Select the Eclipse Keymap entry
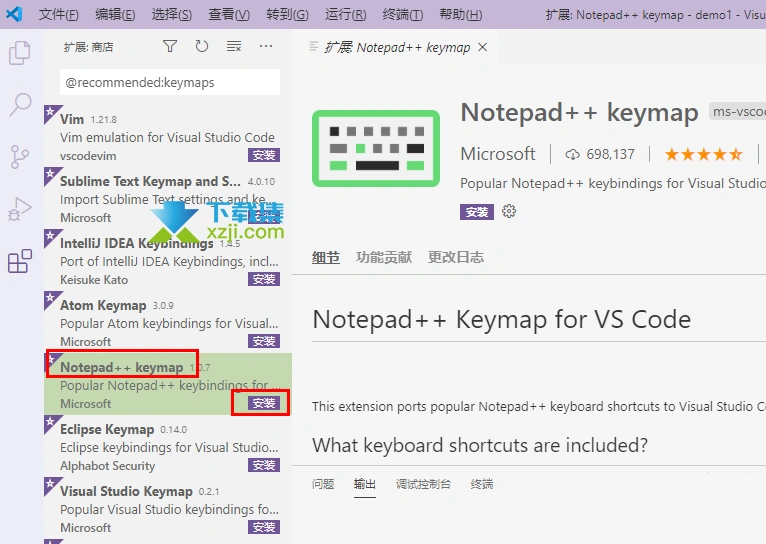 (168, 446)
